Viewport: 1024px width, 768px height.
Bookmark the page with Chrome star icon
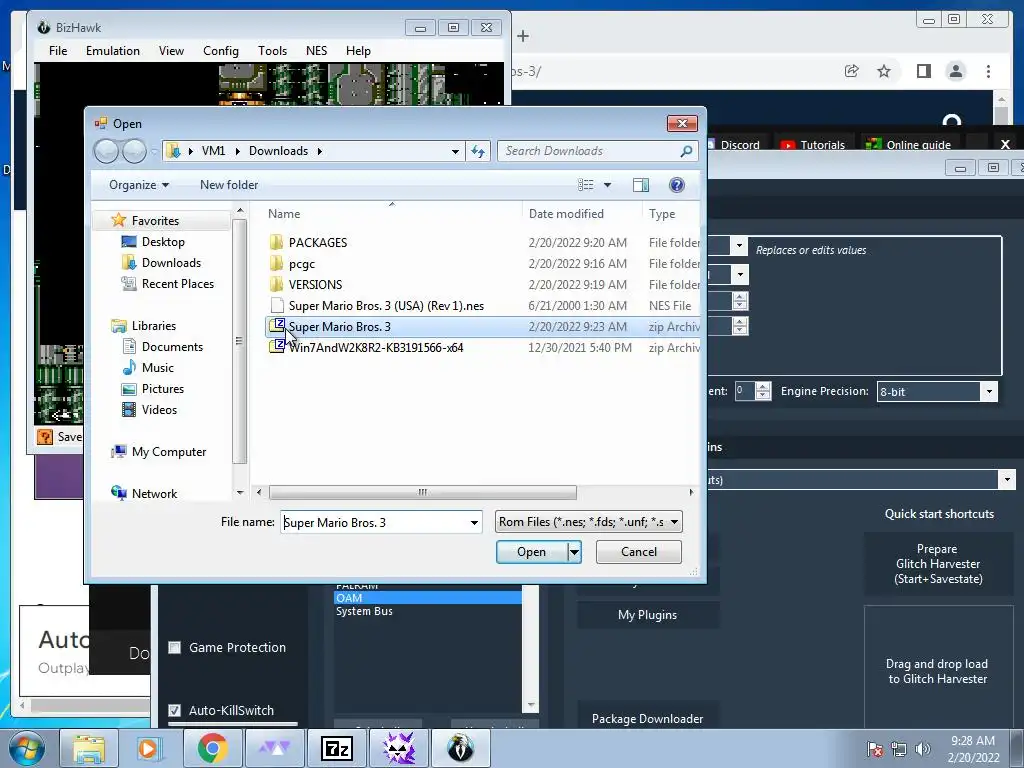click(x=884, y=71)
